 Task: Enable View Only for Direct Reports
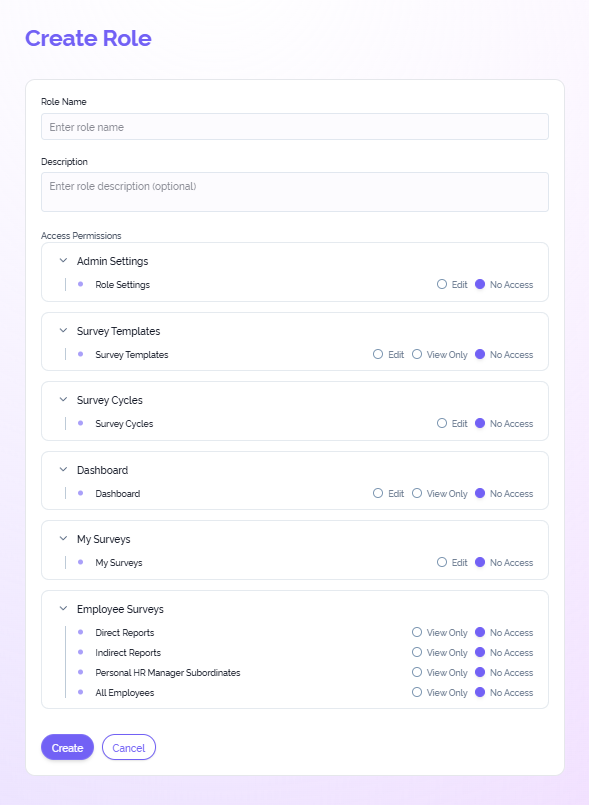(x=418, y=633)
